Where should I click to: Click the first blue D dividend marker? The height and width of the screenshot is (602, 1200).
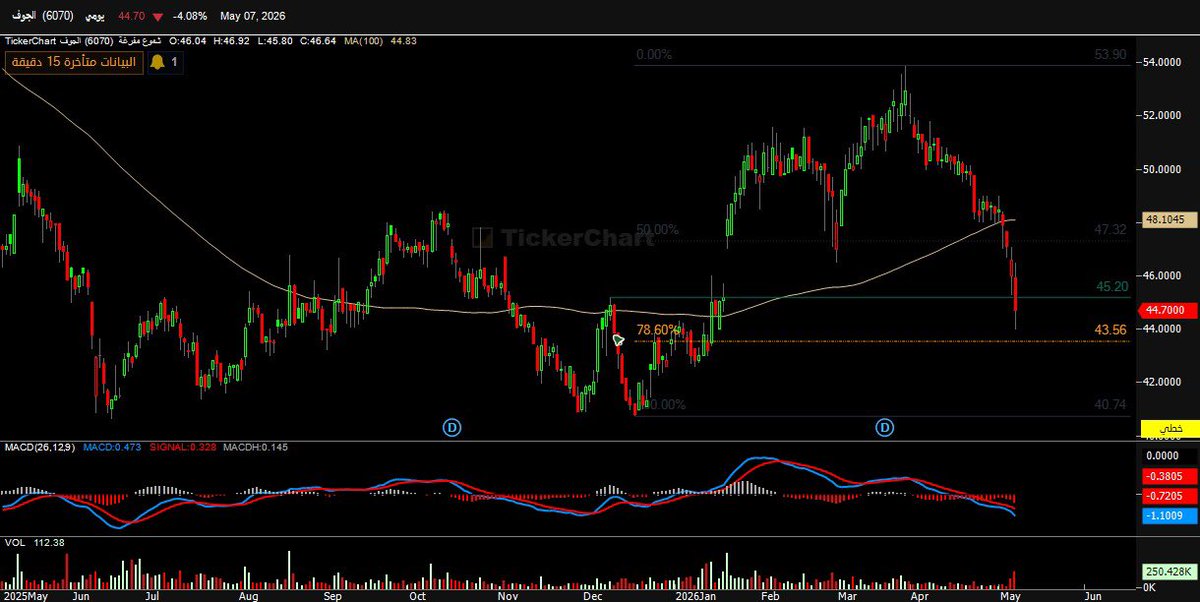click(x=452, y=428)
